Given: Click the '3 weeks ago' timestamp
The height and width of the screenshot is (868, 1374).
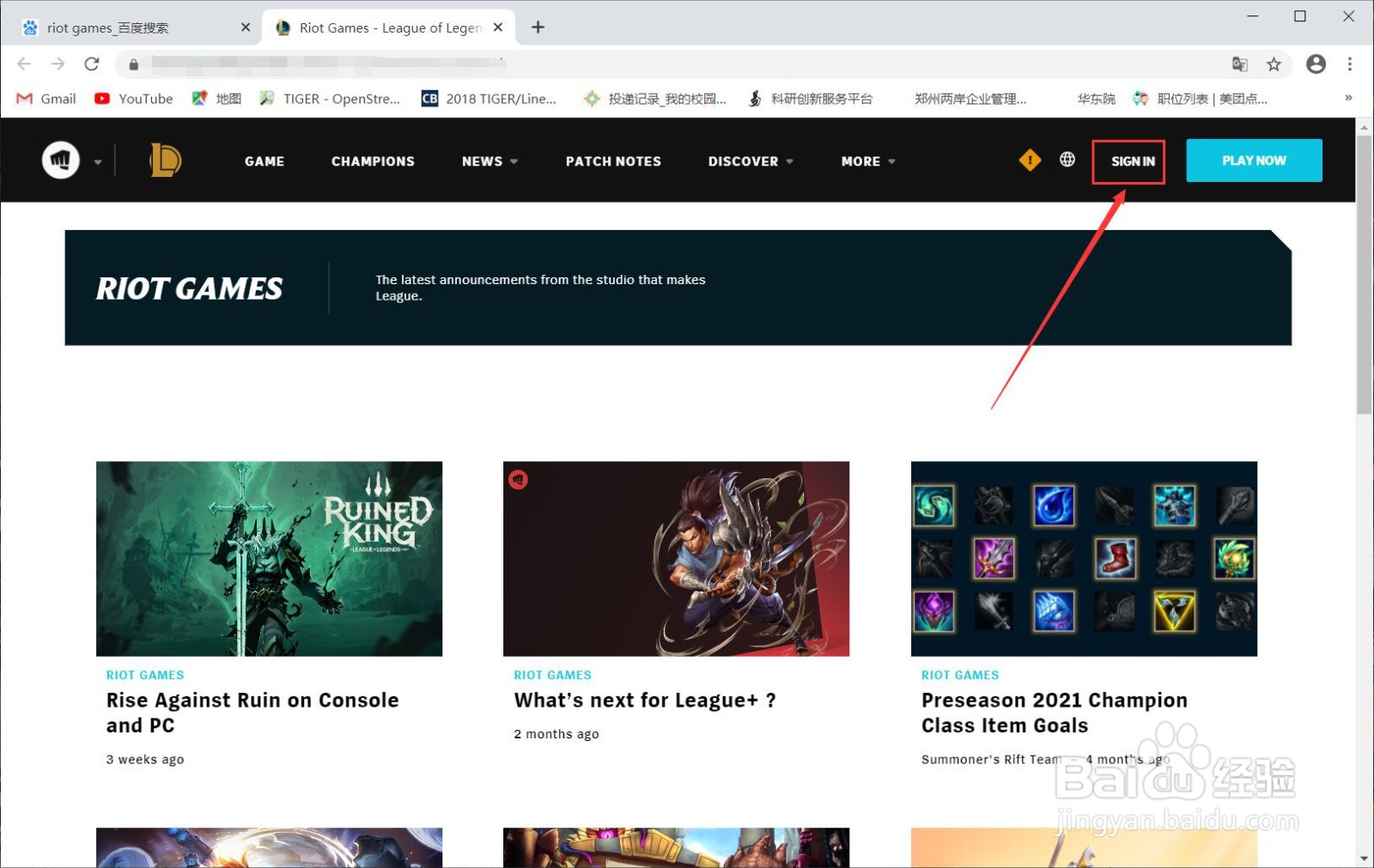Looking at the screenshot, I should click(x=145, y=760).
